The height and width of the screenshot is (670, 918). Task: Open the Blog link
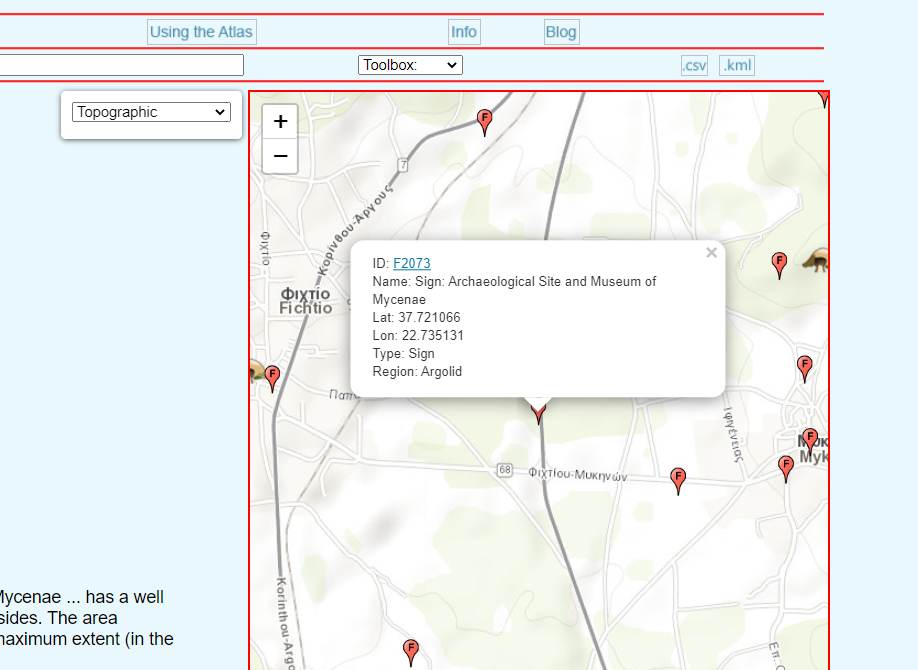coord(561,32)
